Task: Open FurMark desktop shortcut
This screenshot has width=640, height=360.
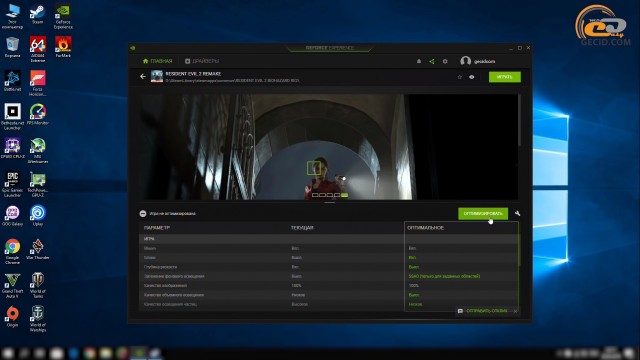Action: (x=63, y=47)
